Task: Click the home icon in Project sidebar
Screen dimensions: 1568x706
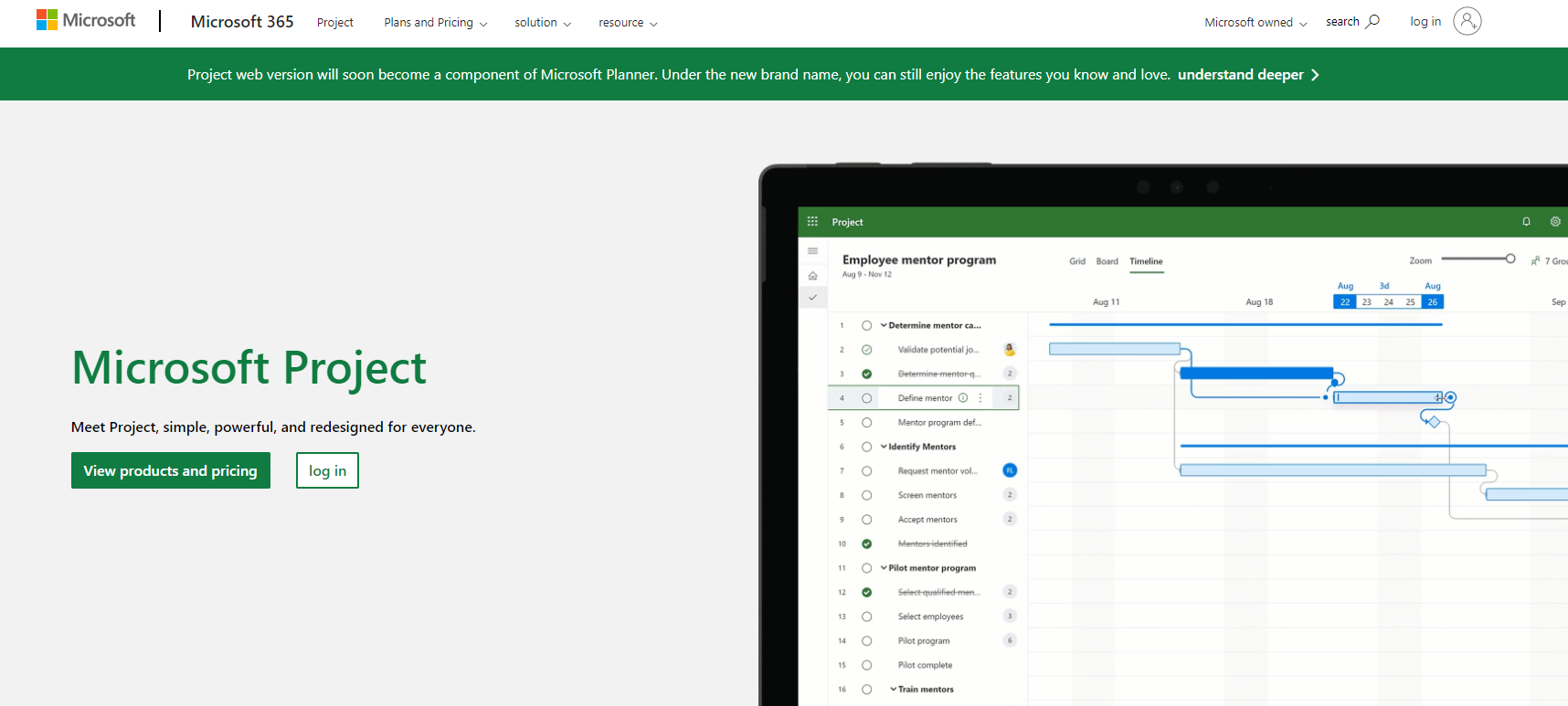Action: click(812, 275)
